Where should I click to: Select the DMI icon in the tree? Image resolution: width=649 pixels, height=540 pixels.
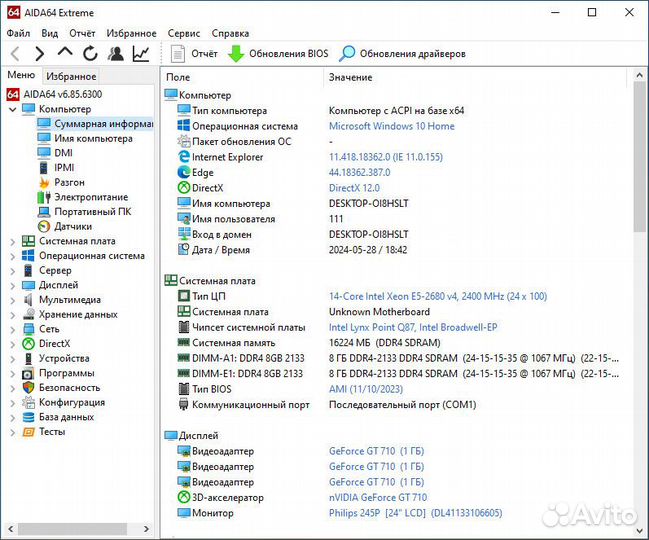pyautogui.click(x=44, y=153)
